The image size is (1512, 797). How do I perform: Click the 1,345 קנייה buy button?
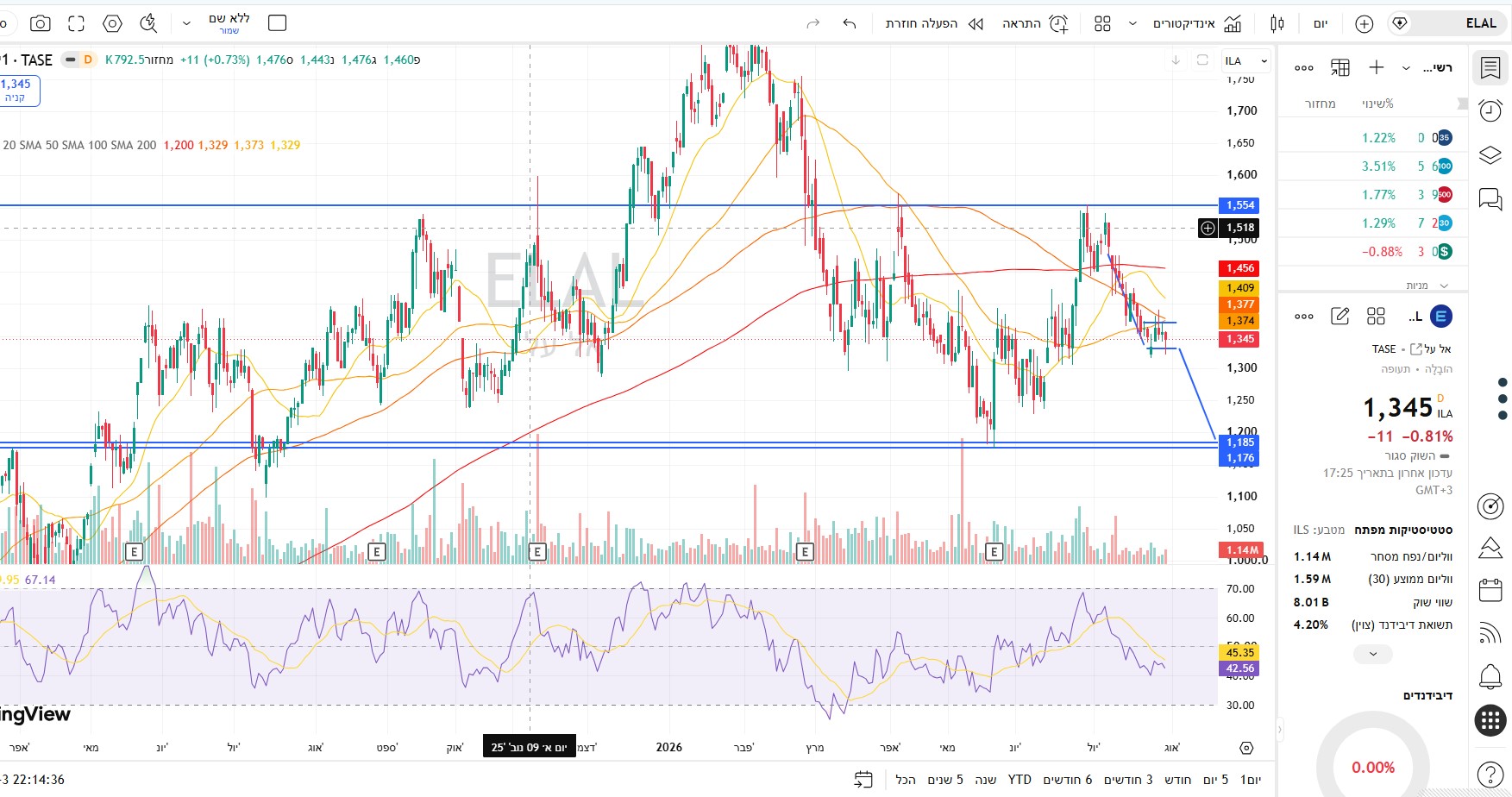[16, 91]
